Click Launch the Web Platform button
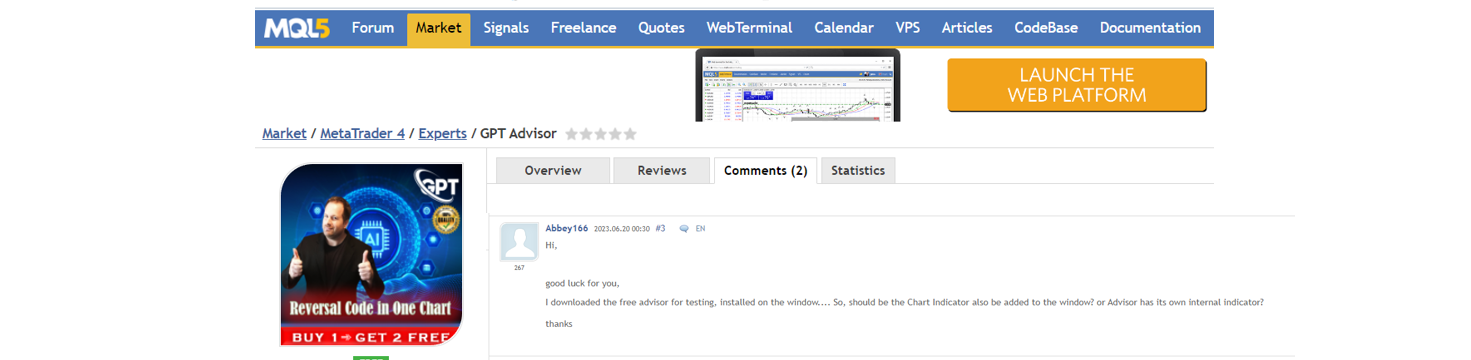The image size is (1471, 360). coord(1077,85)
